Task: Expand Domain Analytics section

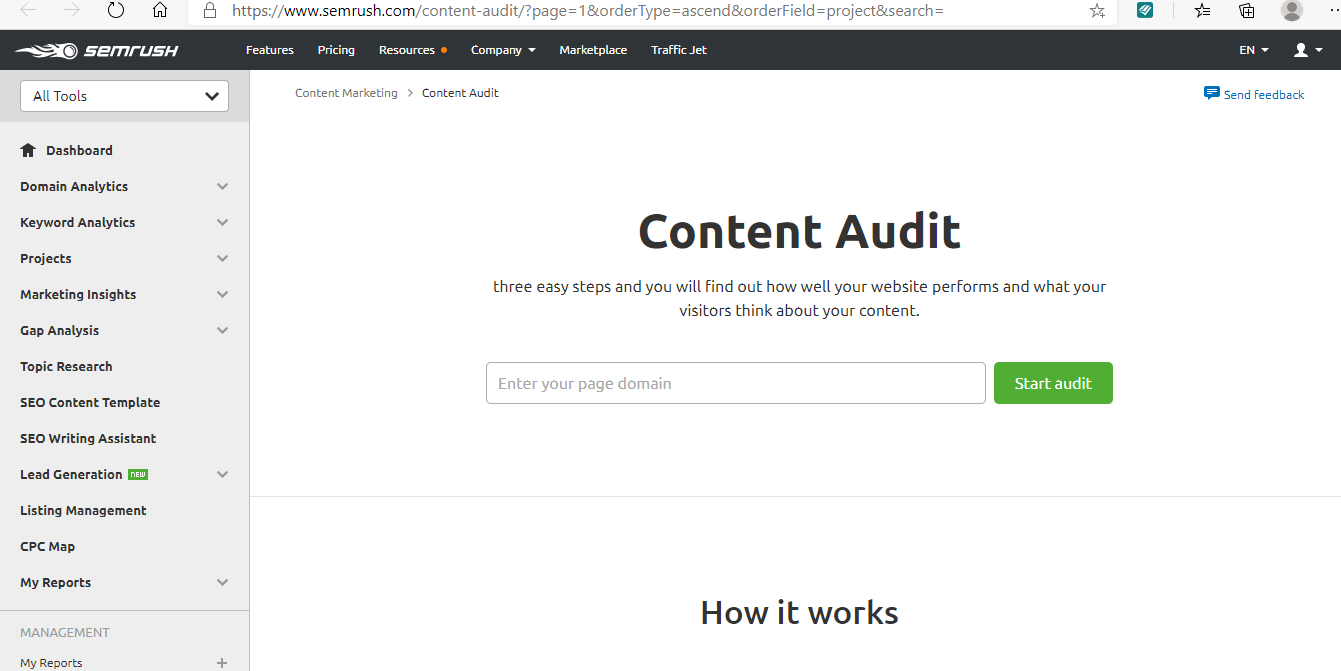Action: point(222,187)
